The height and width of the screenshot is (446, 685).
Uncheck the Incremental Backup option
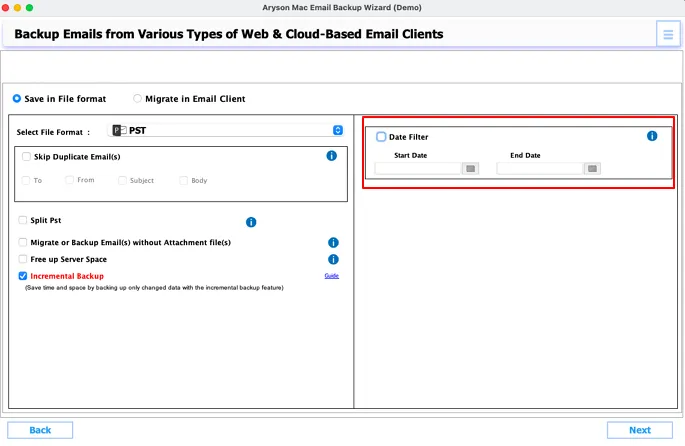coord(23,276)
